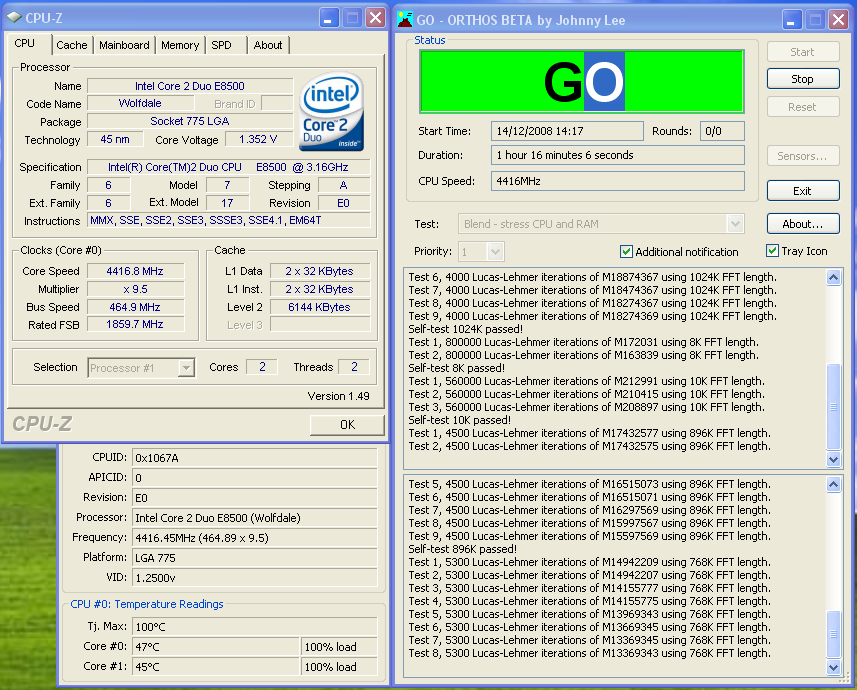Click the Core #0 100% load field

(339, 647)
